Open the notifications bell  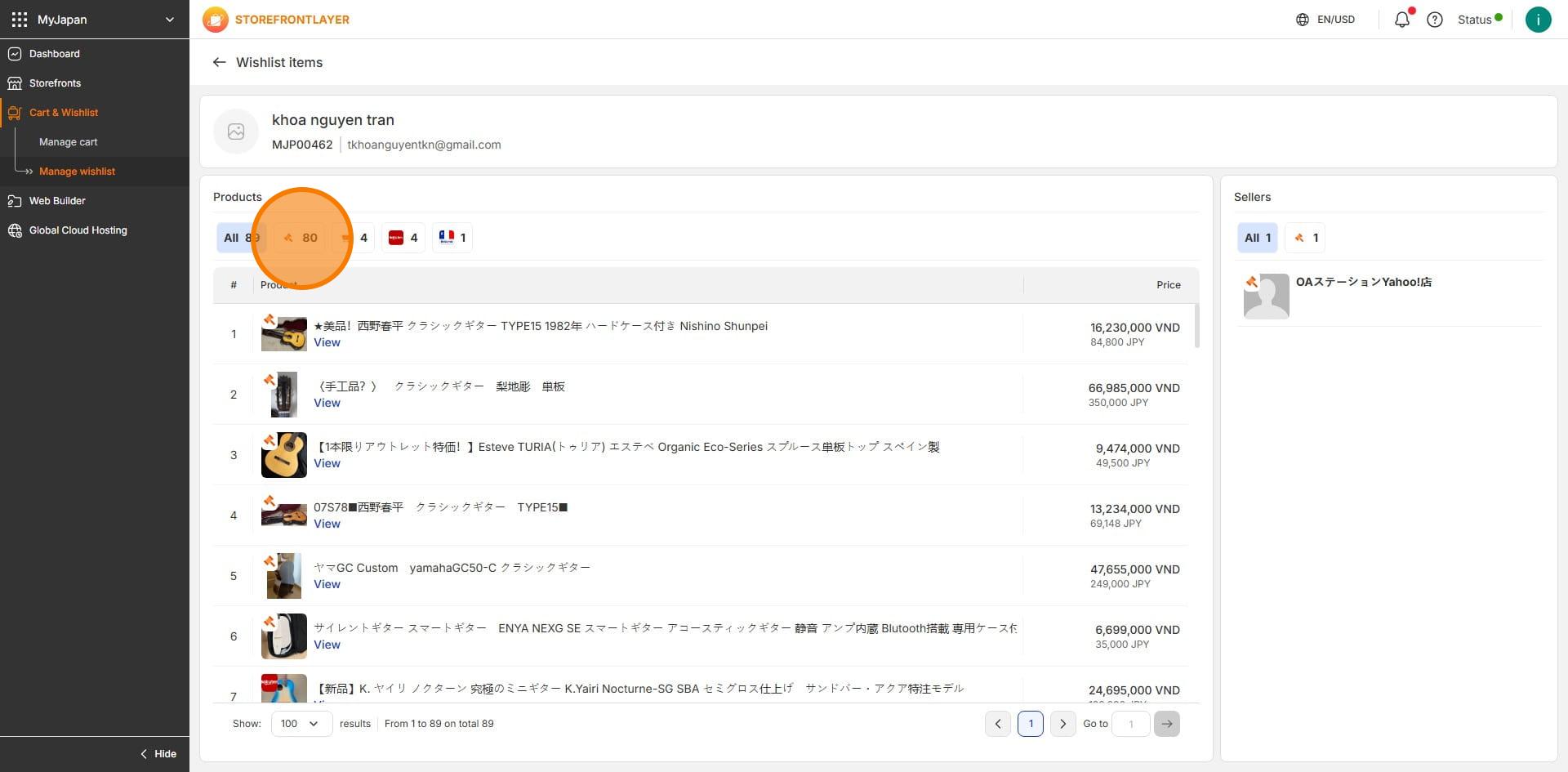1402,20
